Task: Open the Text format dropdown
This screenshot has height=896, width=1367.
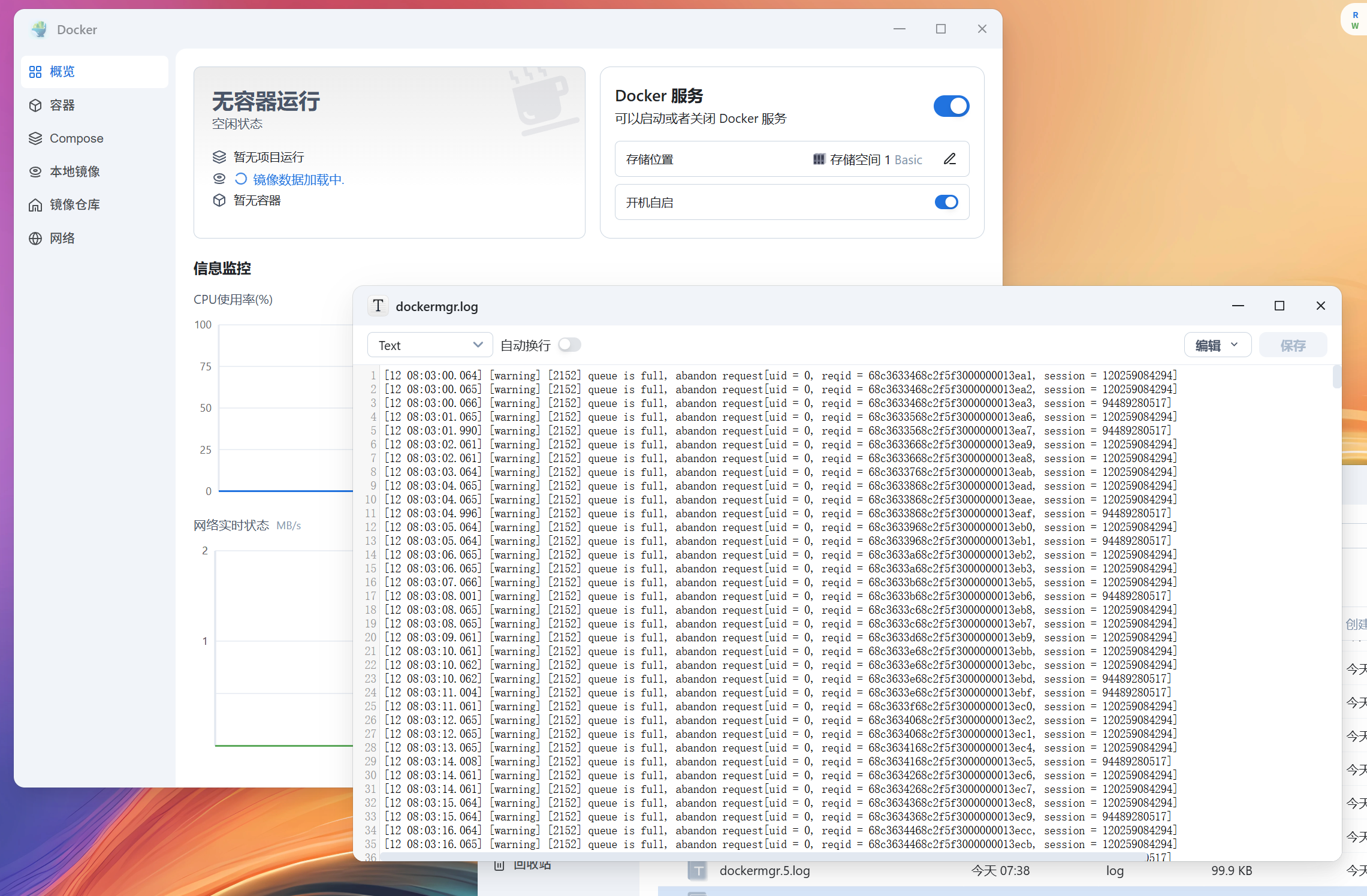Action: pyautogui.click(x=430, y=345)
